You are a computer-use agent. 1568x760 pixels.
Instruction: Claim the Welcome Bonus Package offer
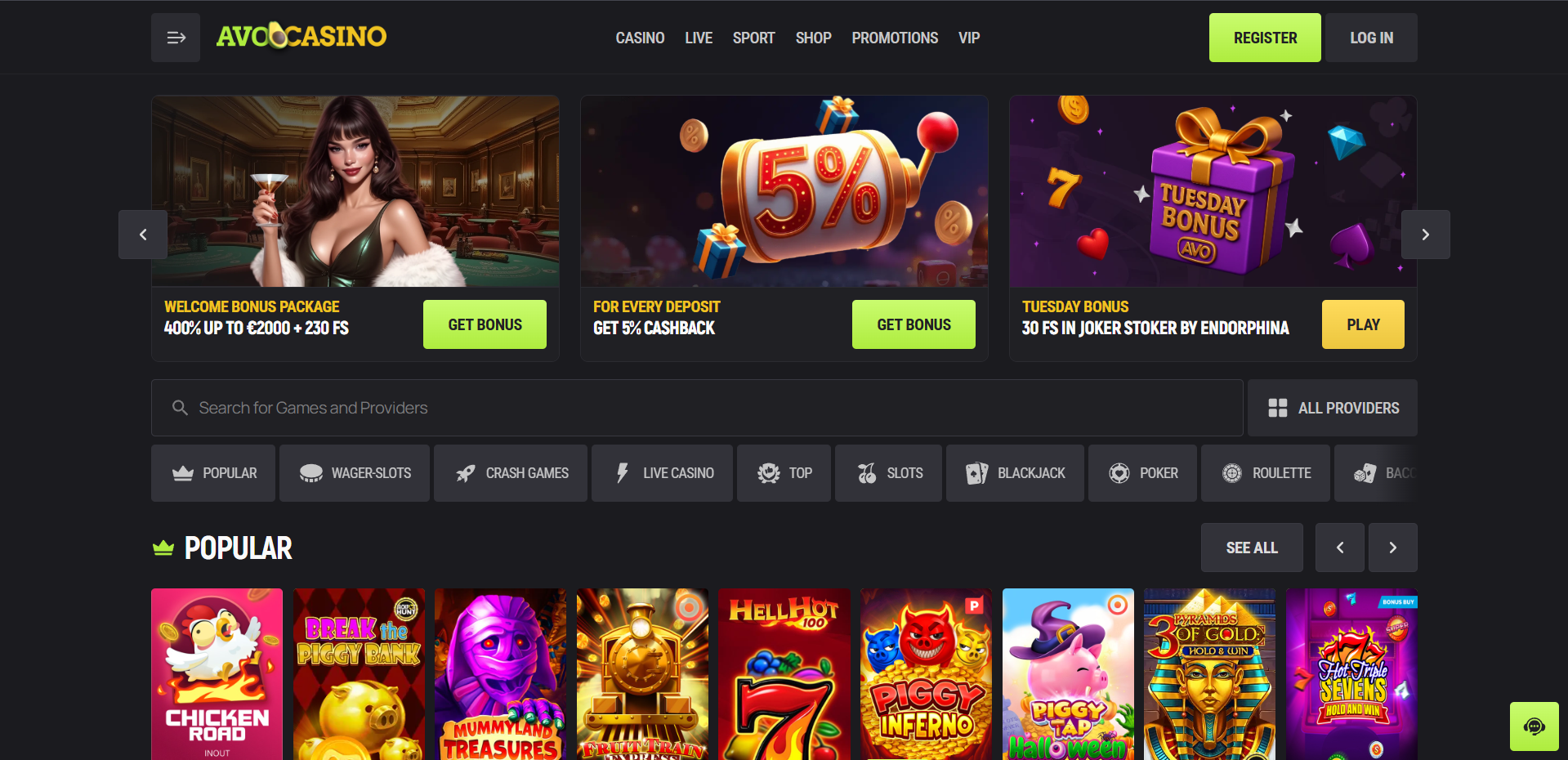pos(485,324)
